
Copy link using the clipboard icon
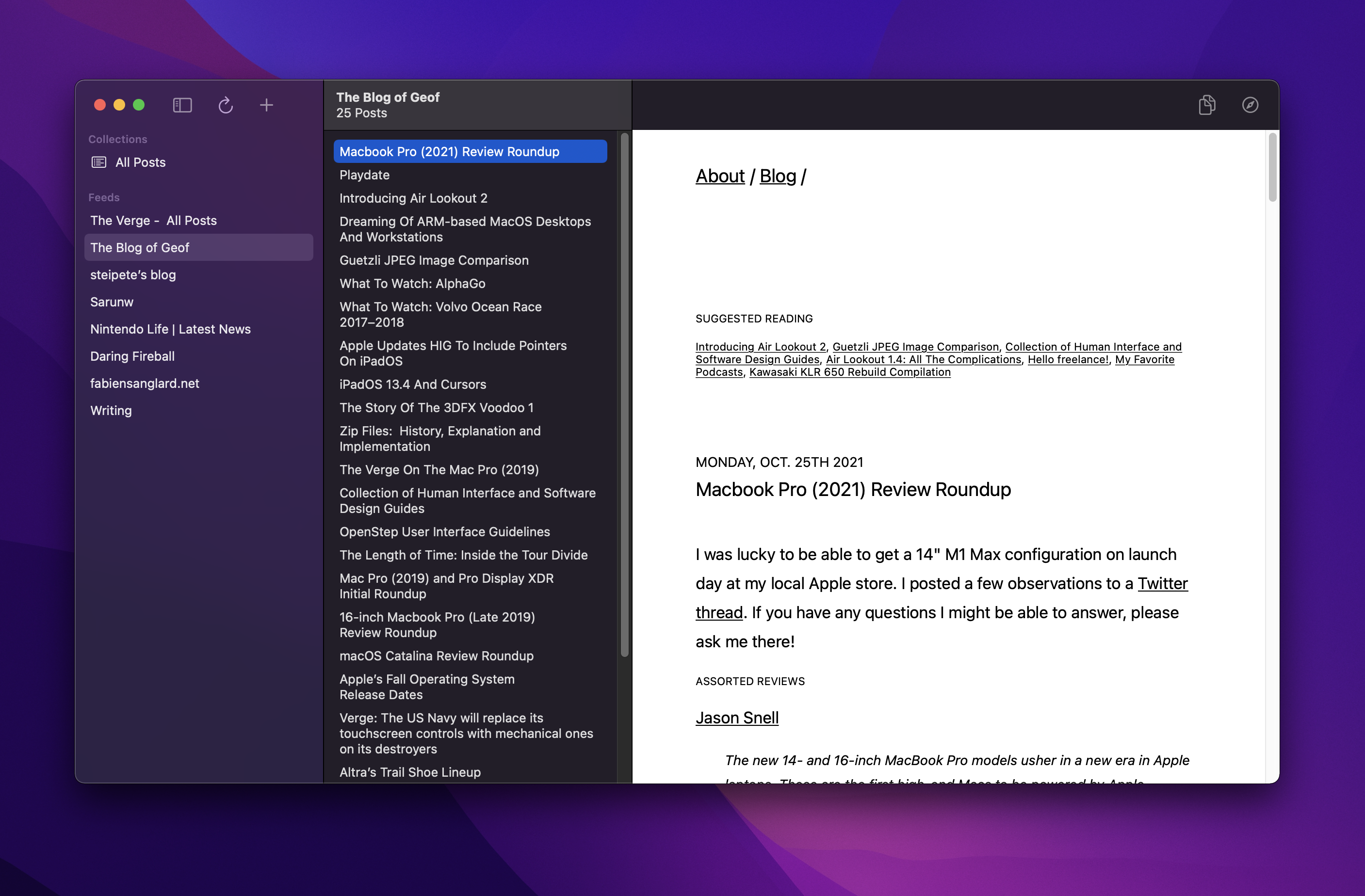point(1207,105)
